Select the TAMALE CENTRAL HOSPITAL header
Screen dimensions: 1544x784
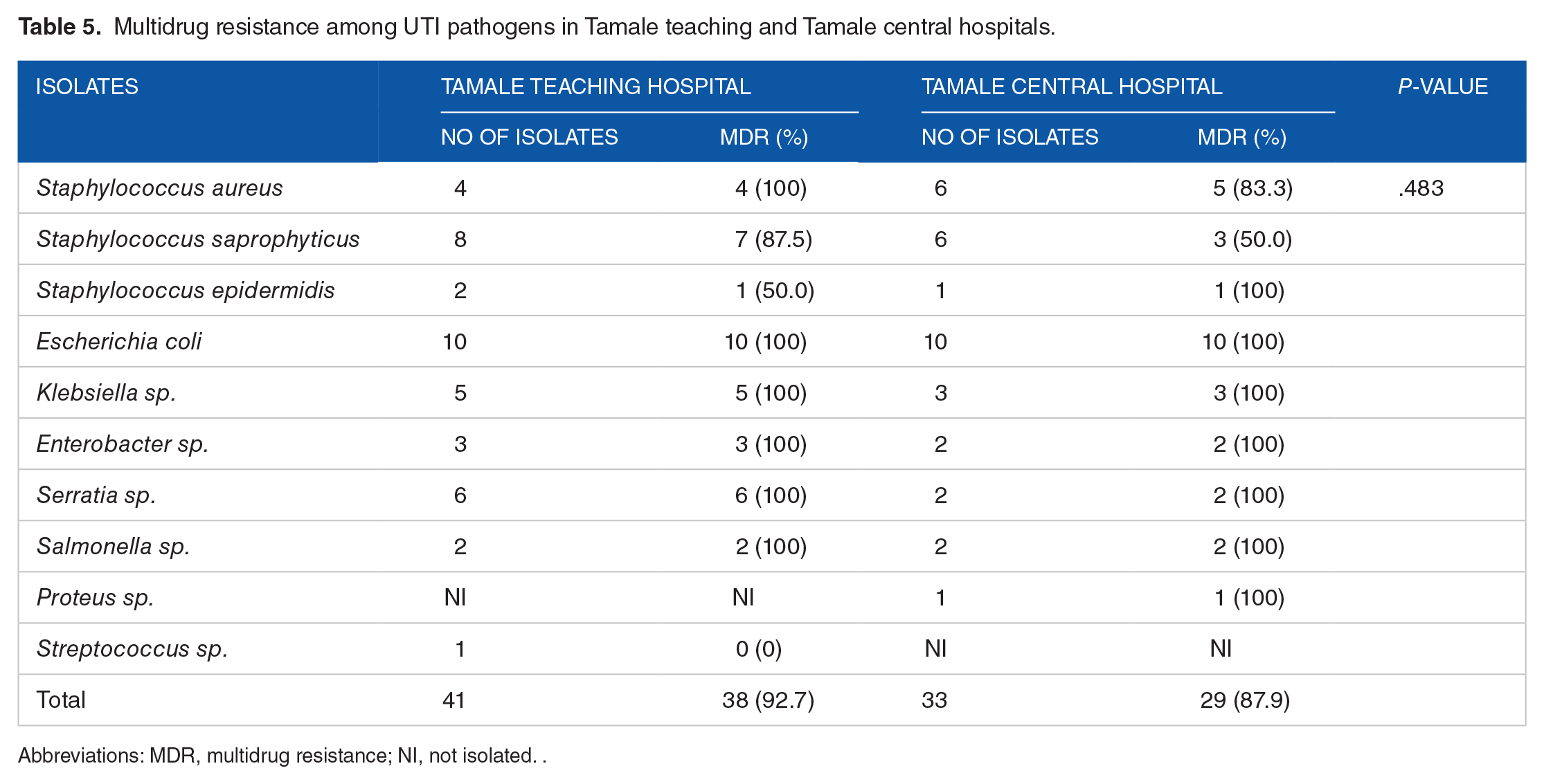point(1071,86)
